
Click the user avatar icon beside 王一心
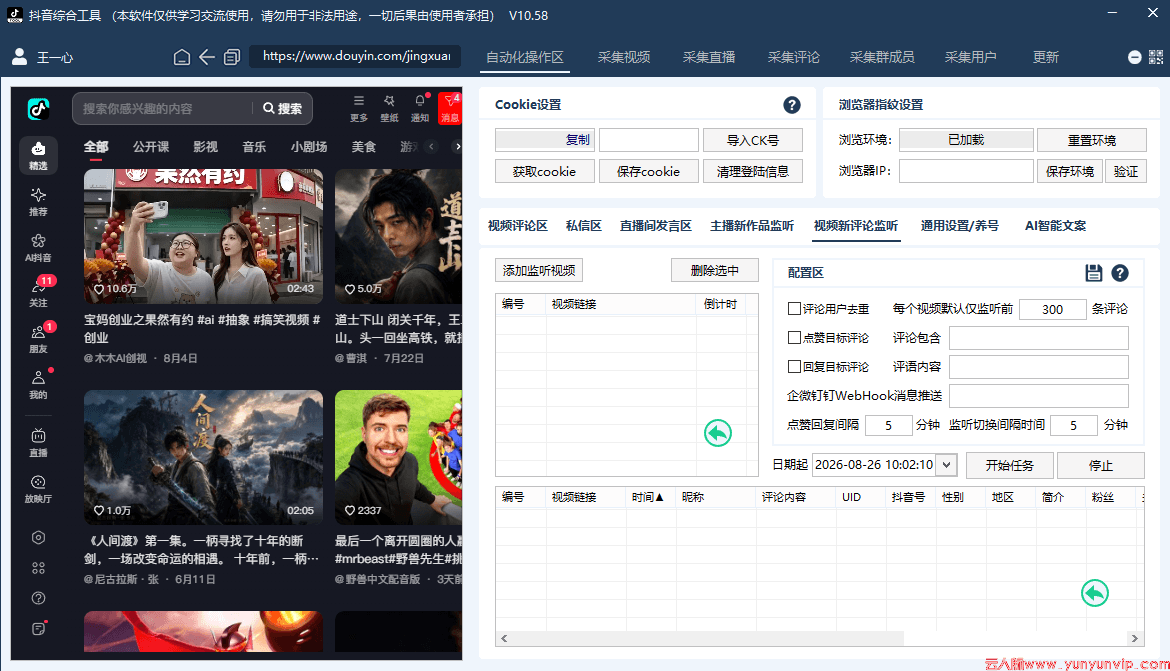pos(20,57)
